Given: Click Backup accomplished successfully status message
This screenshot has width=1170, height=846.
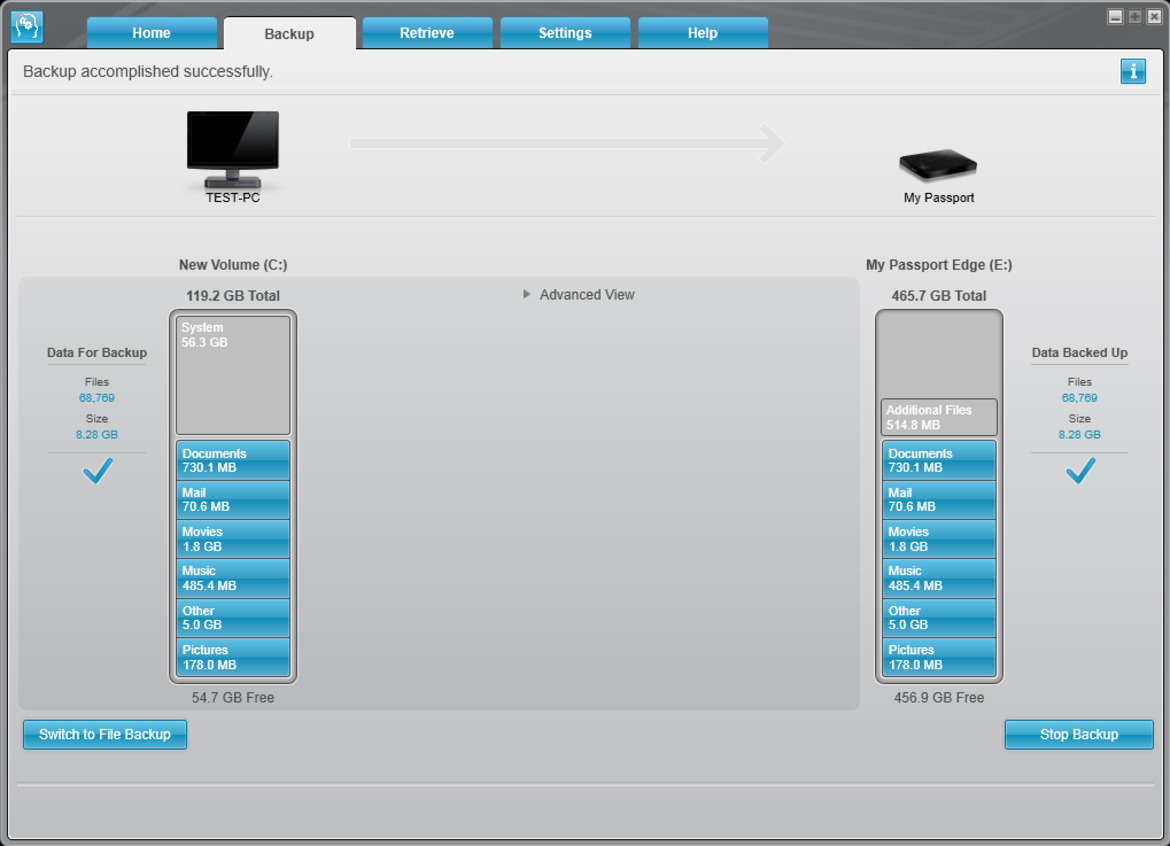Looking at the screenshot, I should tap(148, 72).
